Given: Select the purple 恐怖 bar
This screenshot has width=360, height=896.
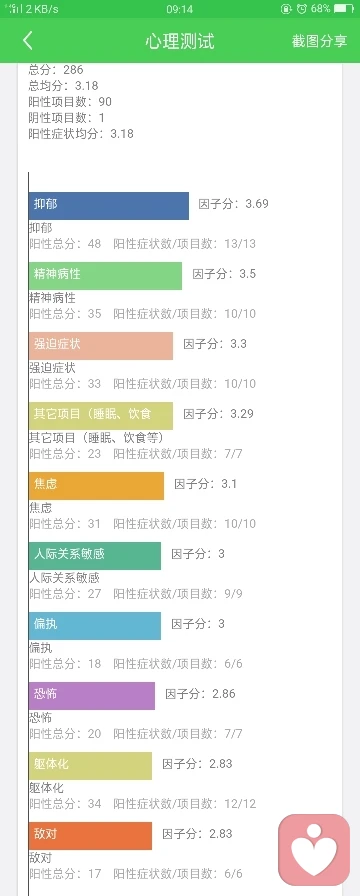Looking at the screenshot, I should 92,696.
